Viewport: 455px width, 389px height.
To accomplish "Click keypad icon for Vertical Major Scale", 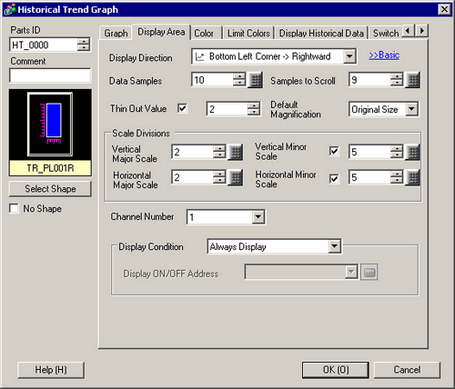I will click(235, 152).
